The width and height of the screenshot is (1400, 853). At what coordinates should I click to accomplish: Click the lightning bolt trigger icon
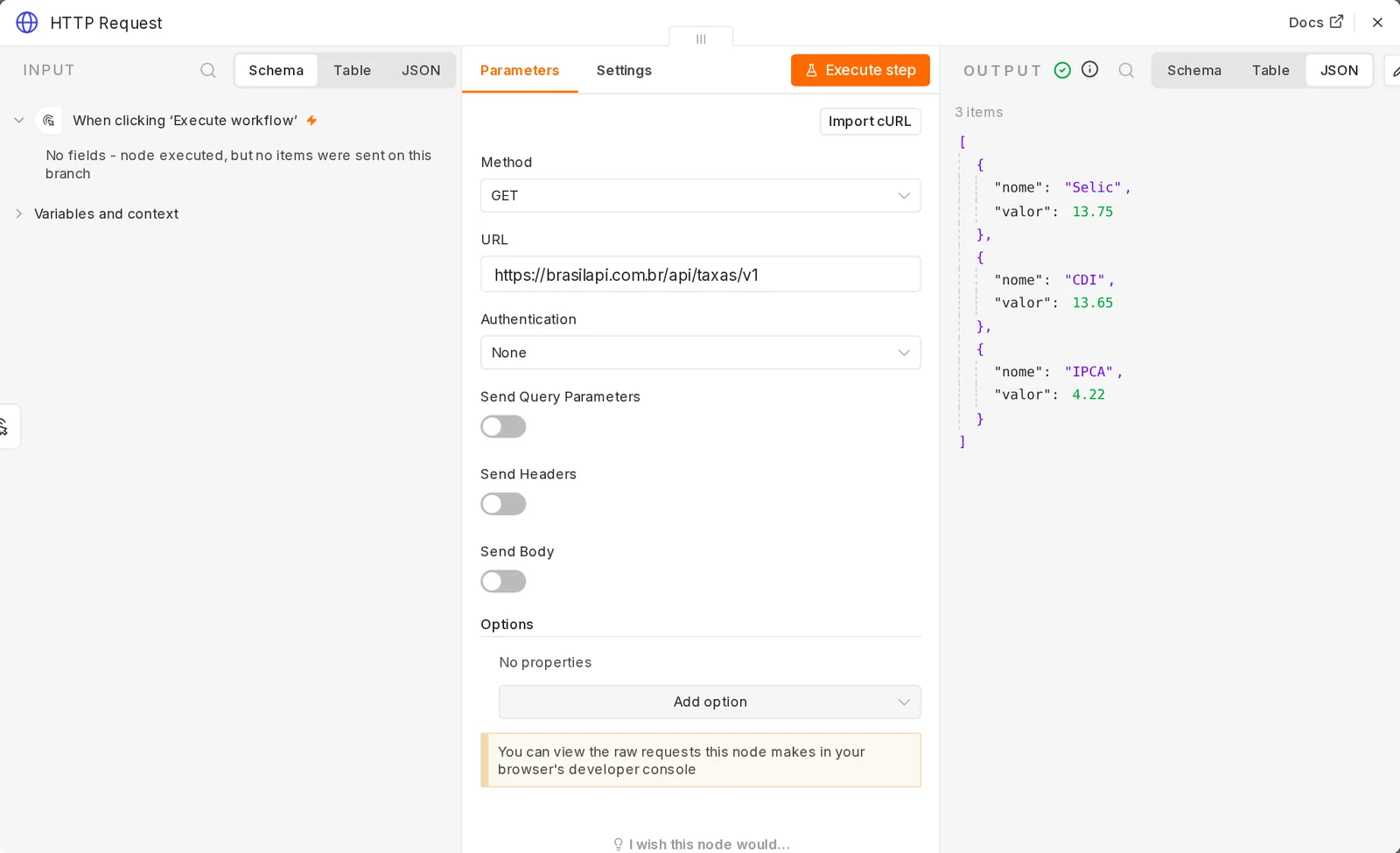pyautogui.click(x=311, y=121)
